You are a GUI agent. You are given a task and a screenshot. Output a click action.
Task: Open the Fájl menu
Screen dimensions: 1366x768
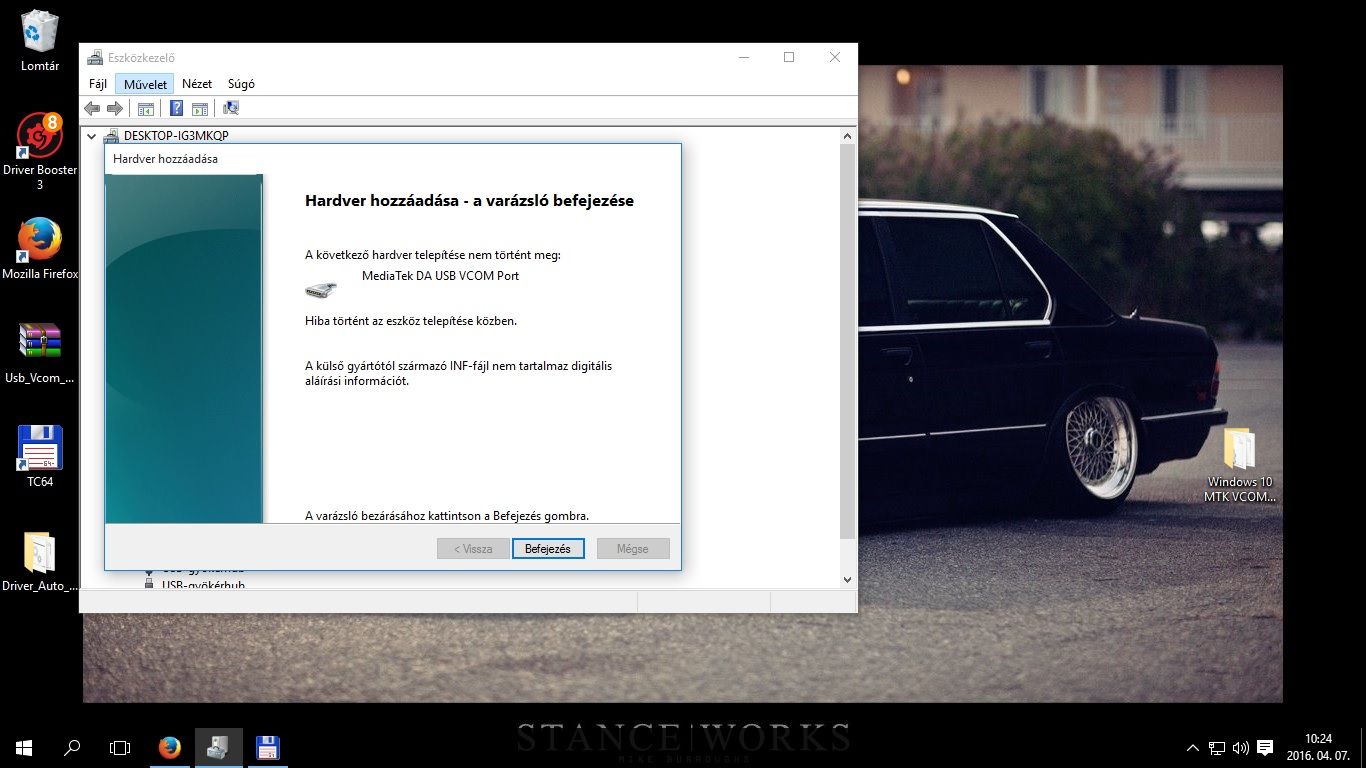pyautogui.click(x=98, y=84)
